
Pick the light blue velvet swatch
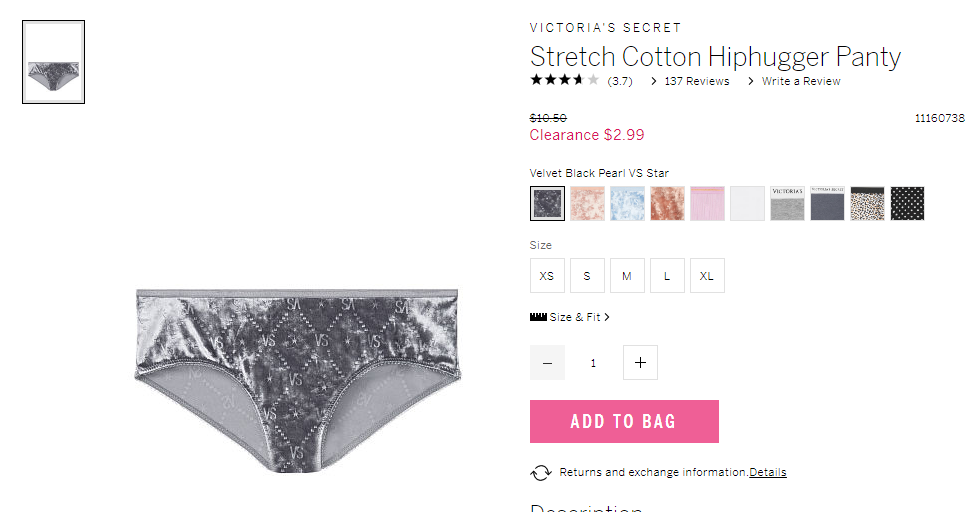[x=627, y=203]
